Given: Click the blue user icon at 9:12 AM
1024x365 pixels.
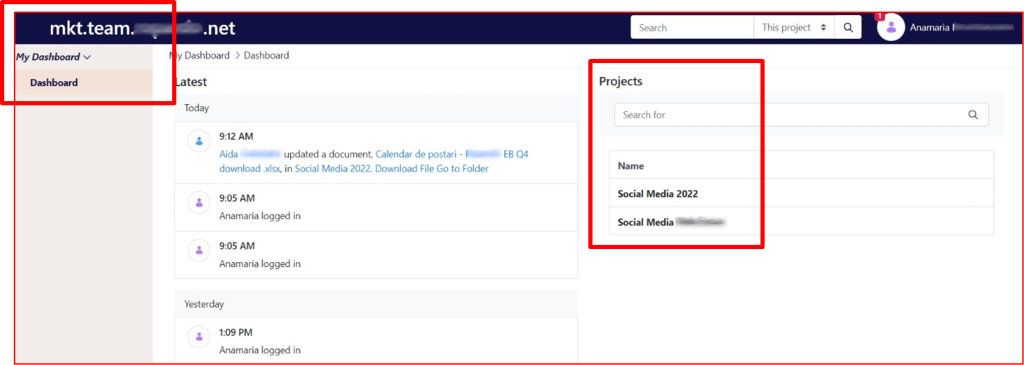Looking at the screenshot, I should pos(199,141).
